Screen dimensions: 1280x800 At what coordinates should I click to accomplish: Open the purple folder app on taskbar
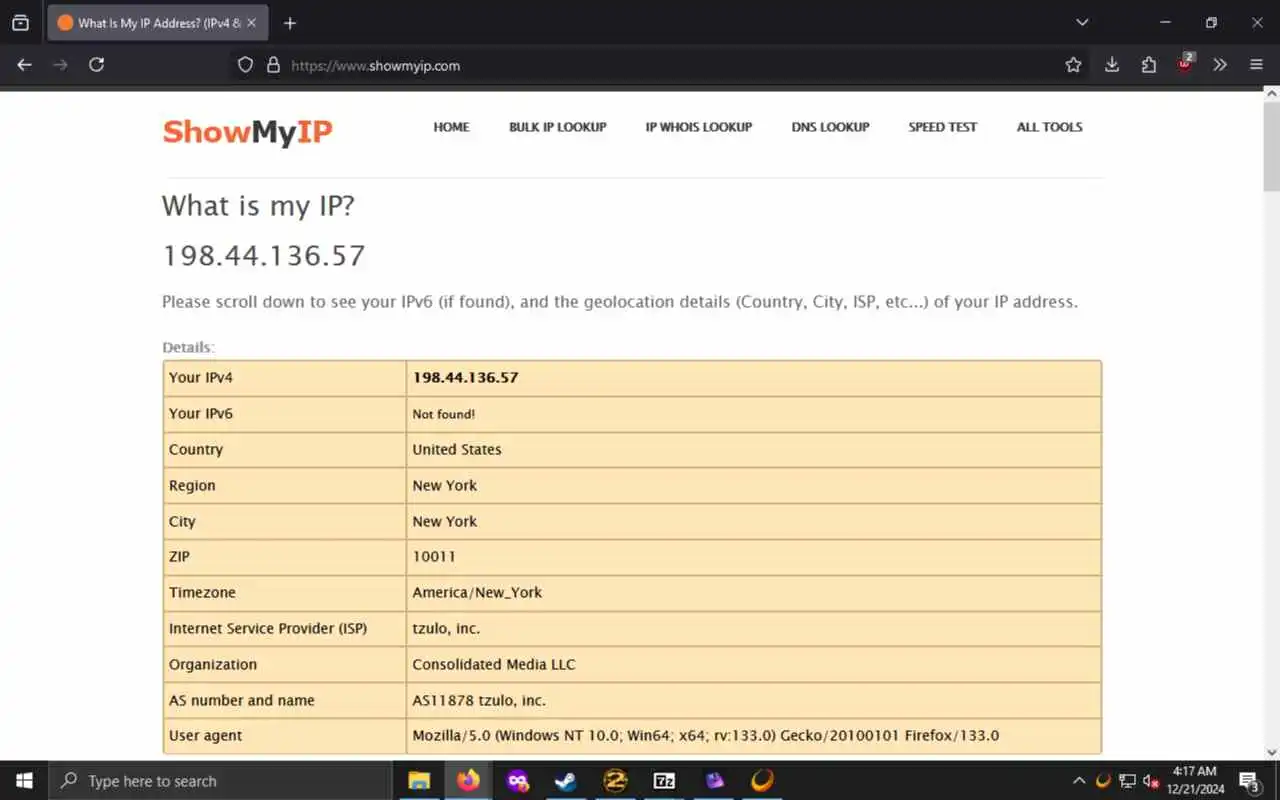click(713, 781)
